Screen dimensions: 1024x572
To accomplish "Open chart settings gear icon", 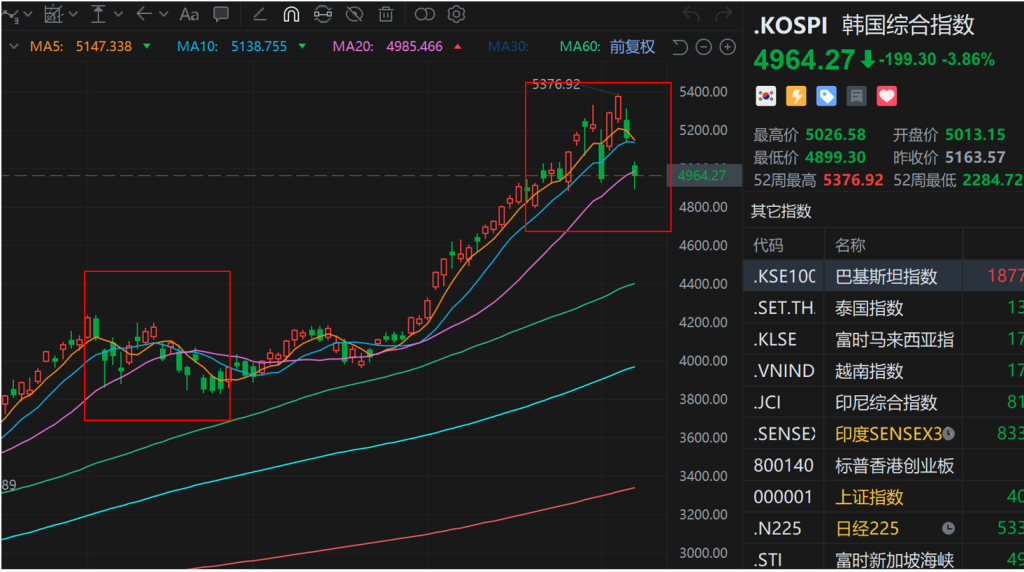I will pyautogui.click(x=457, y=14).
